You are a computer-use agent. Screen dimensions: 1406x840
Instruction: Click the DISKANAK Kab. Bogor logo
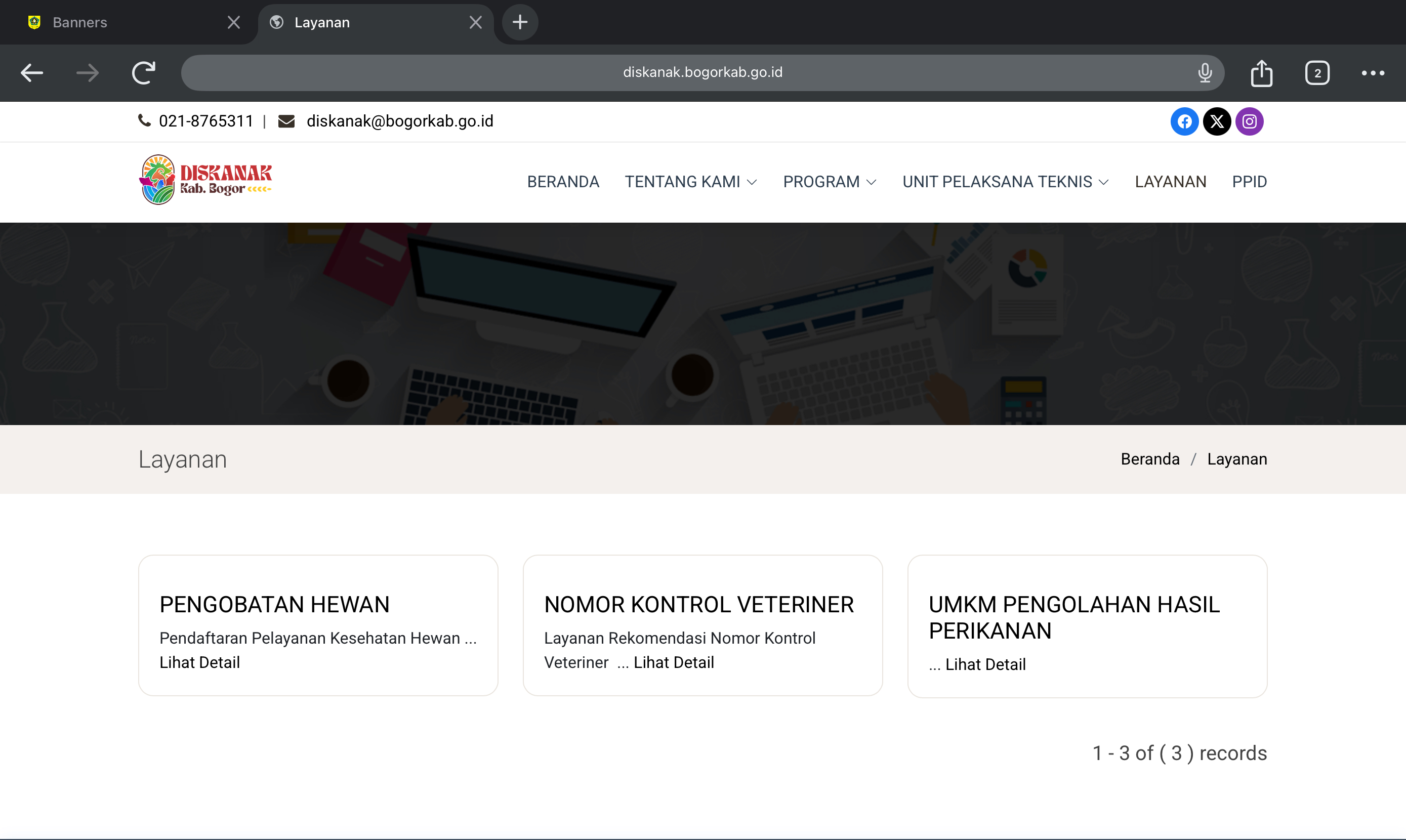[x=205, y=180]
